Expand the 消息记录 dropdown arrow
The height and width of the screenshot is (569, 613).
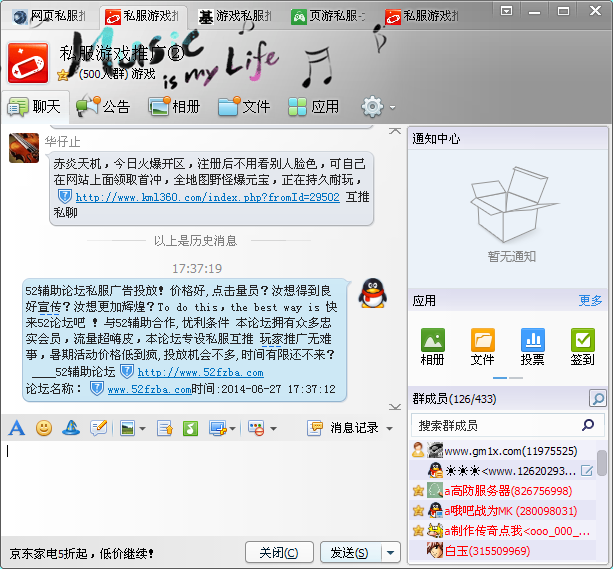(389, 429)
